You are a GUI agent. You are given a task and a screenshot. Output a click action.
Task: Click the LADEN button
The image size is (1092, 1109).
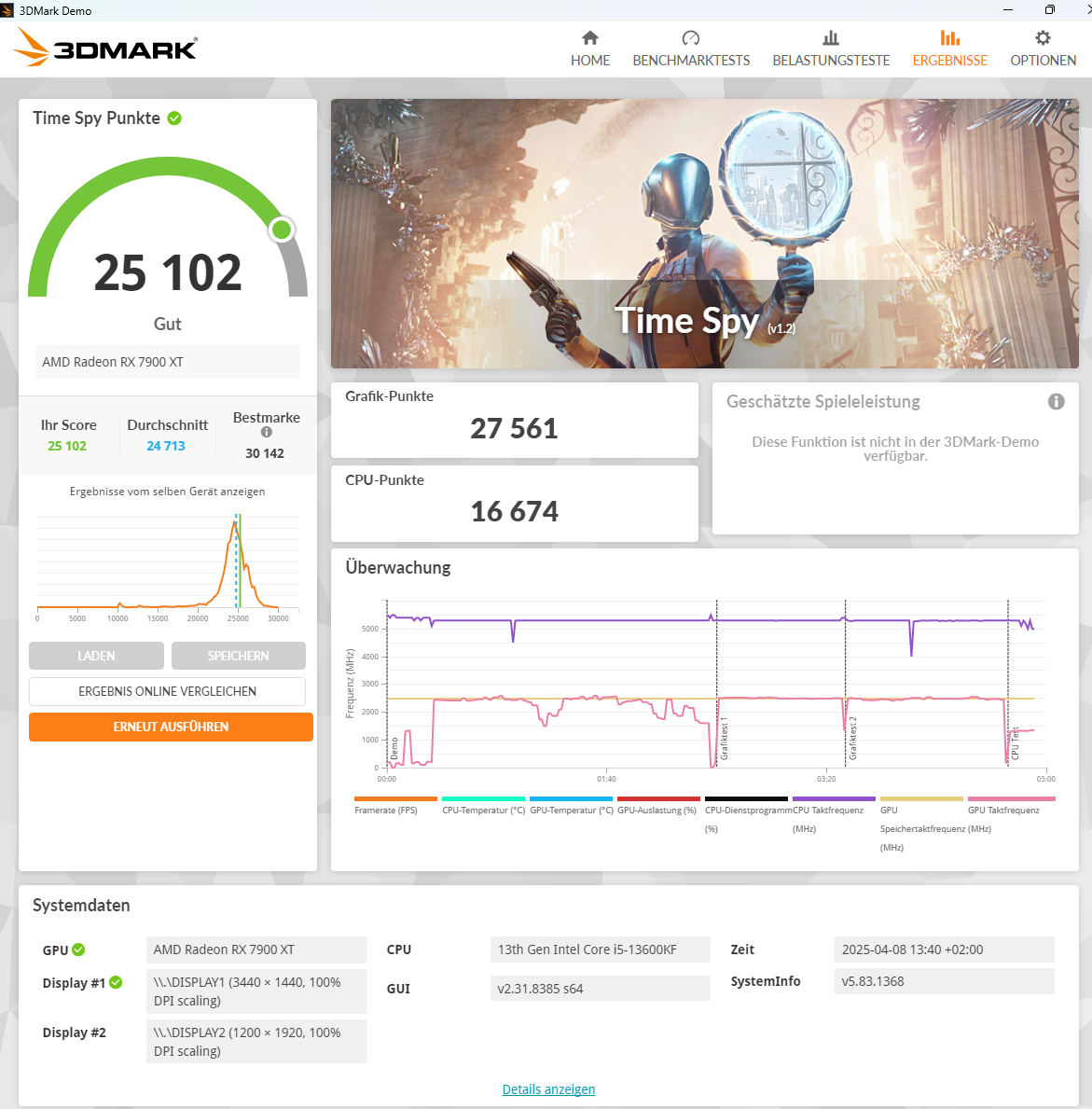(96, 656)
